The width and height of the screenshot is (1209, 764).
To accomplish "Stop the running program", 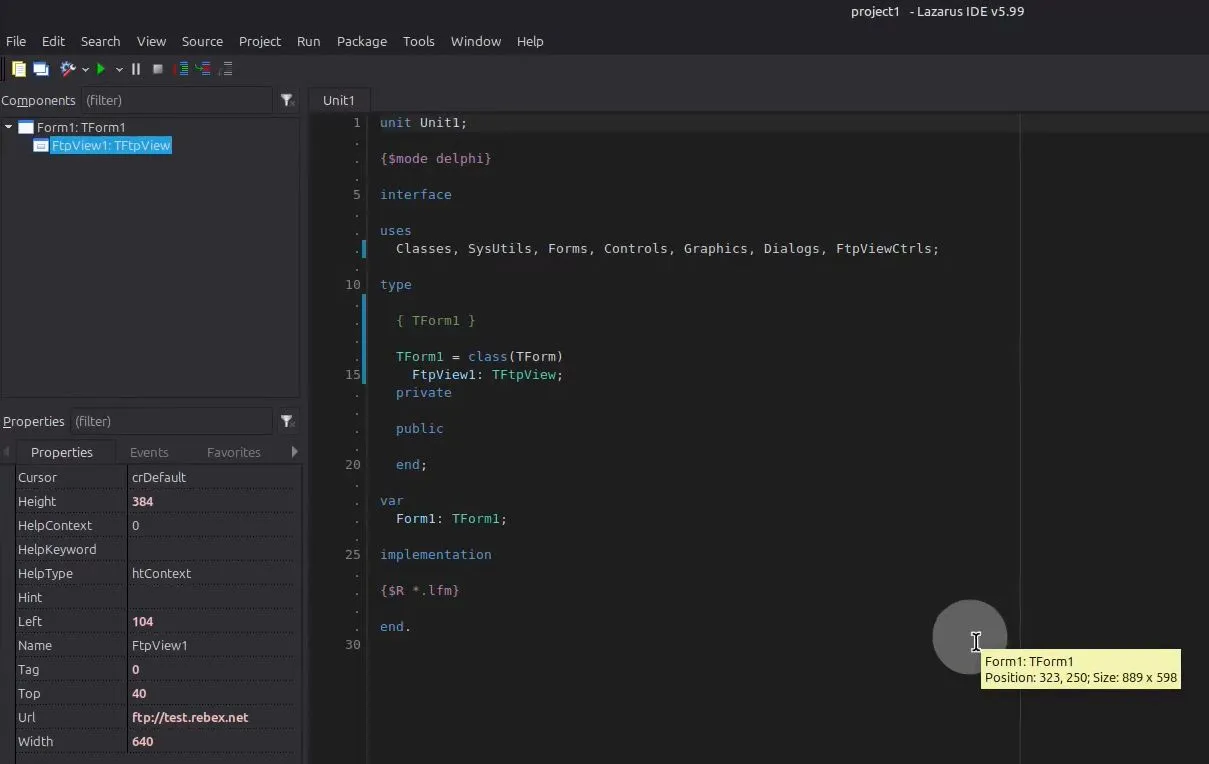I will coord(158,69).
